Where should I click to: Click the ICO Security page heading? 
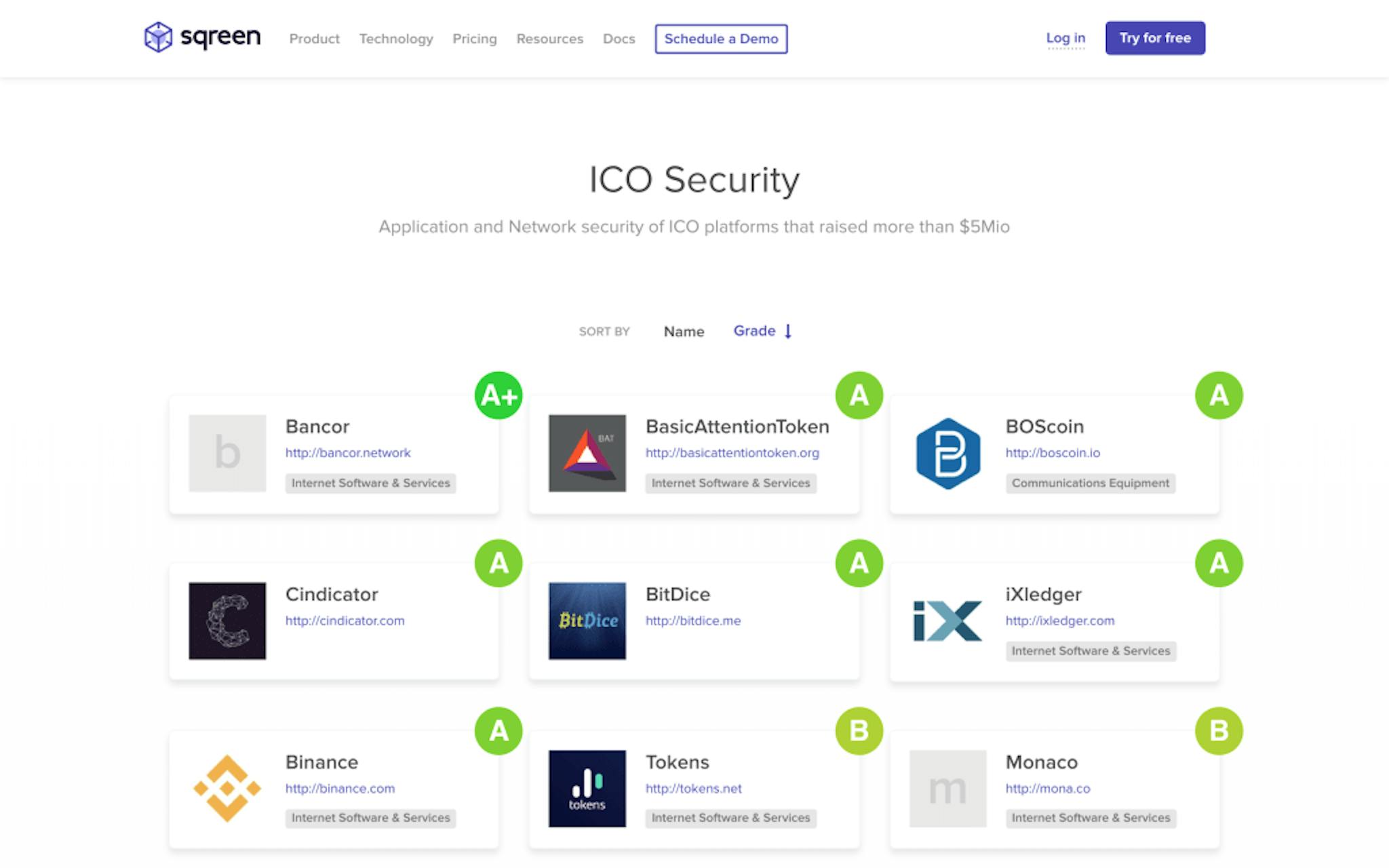694,180
